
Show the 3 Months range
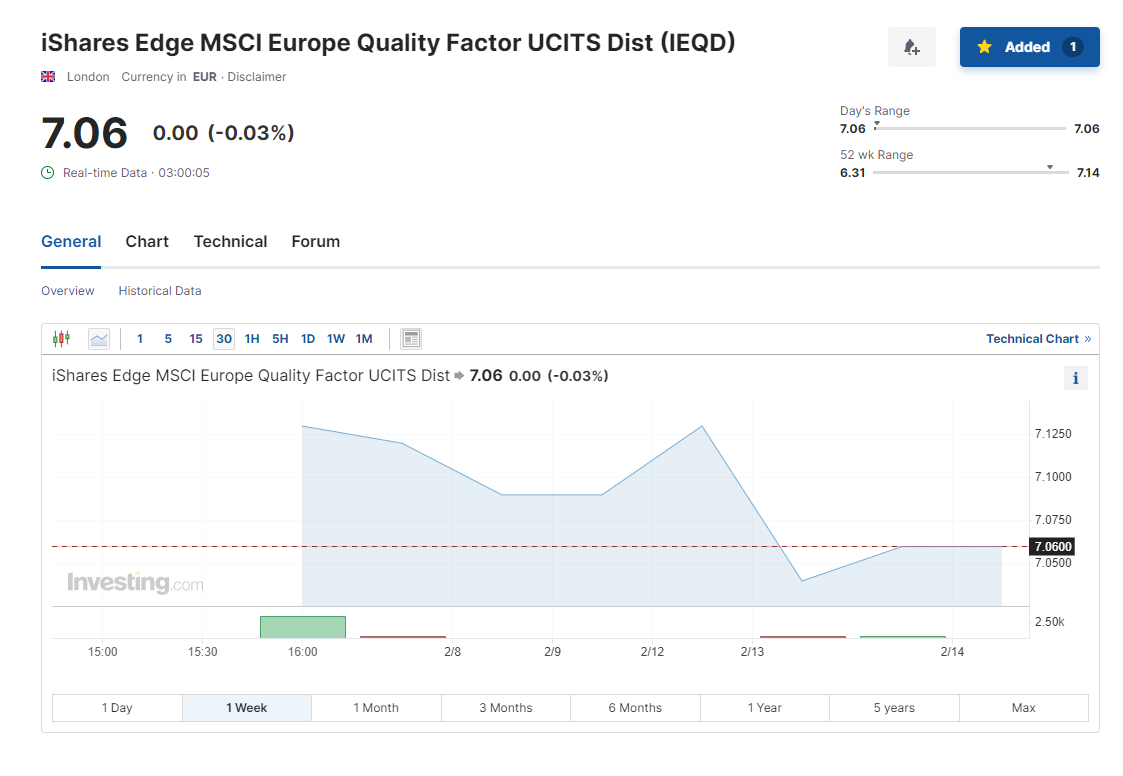(506, 708)
